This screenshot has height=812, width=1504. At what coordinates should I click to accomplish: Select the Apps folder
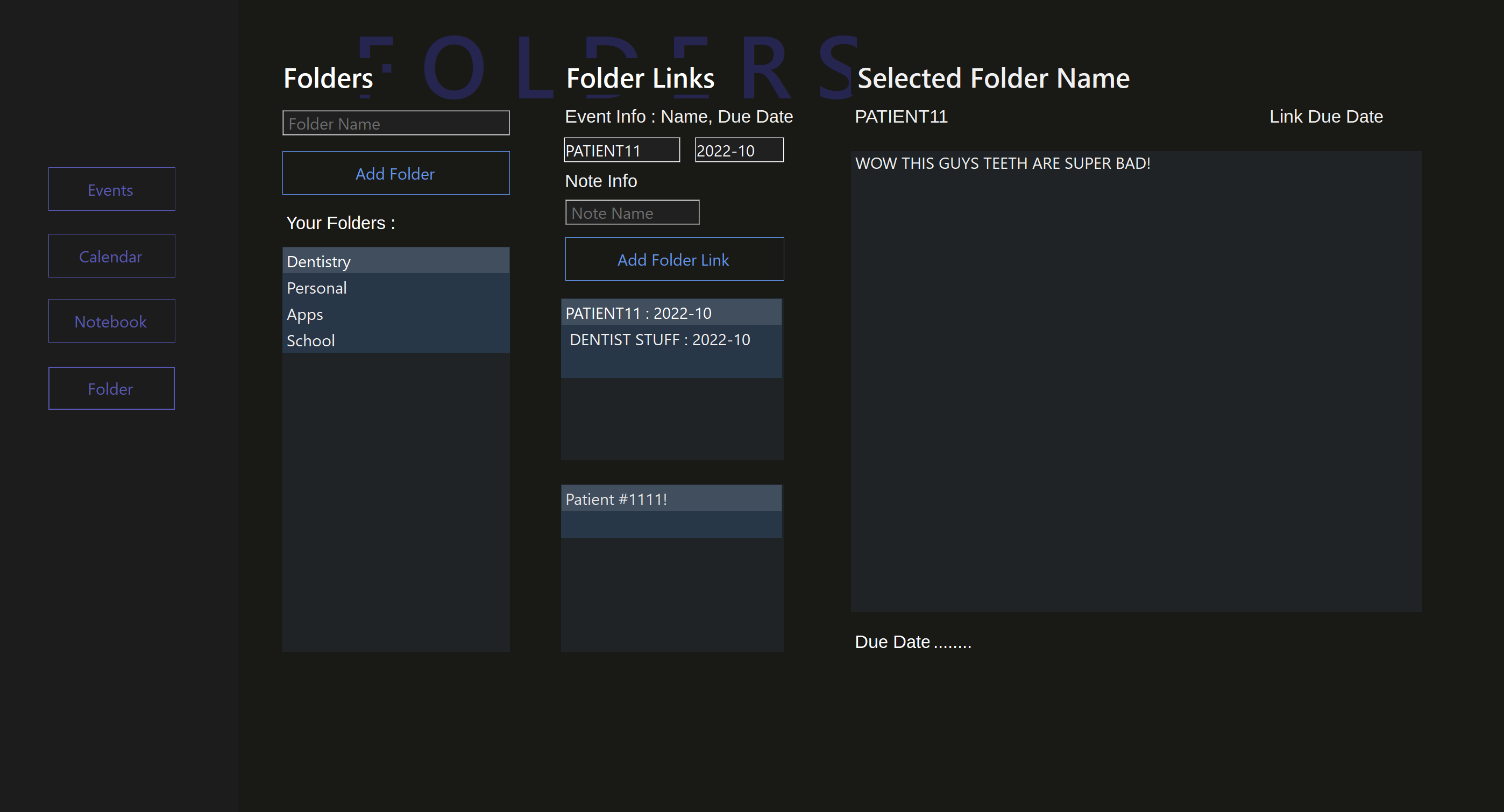[x=395, y=314]
